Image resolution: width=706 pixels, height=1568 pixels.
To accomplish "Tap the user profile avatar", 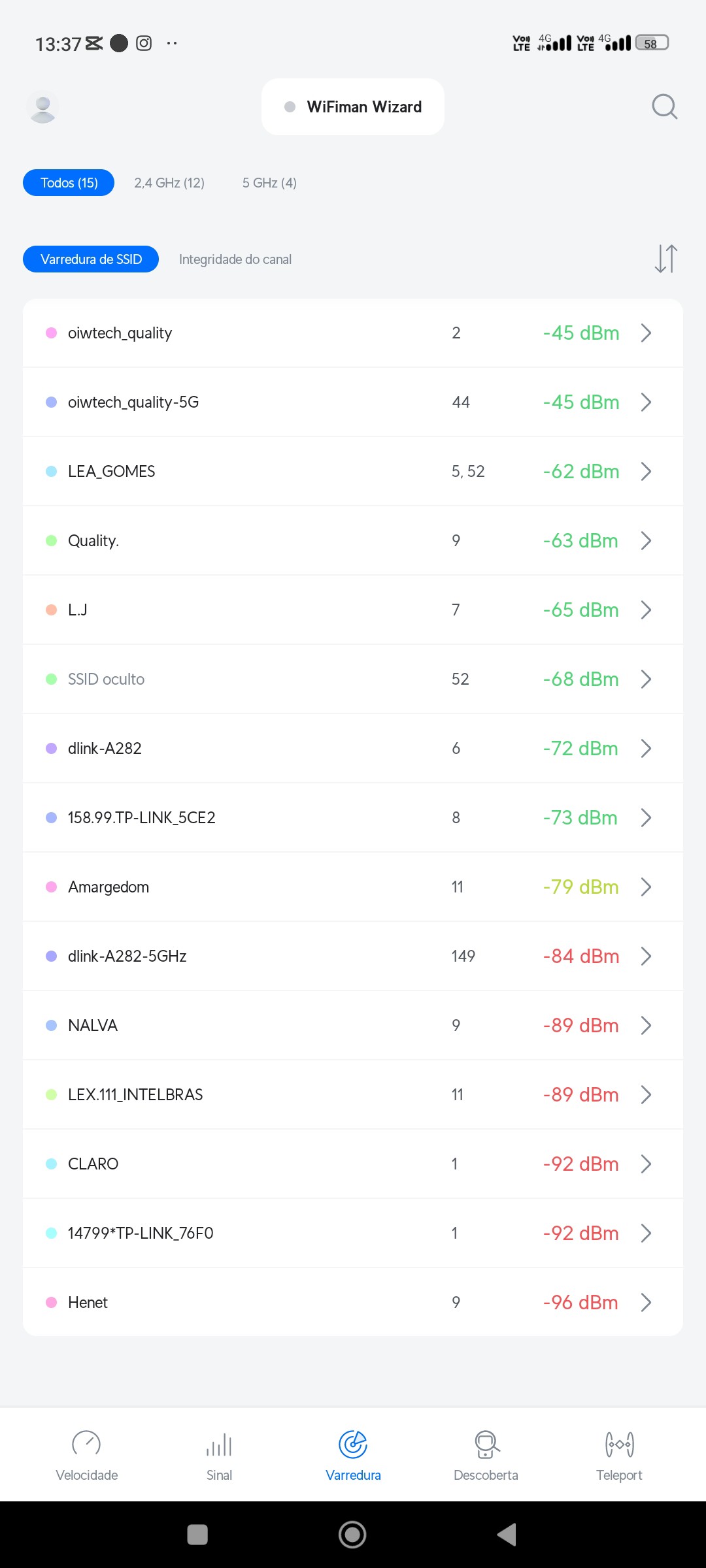I will 43,107.
